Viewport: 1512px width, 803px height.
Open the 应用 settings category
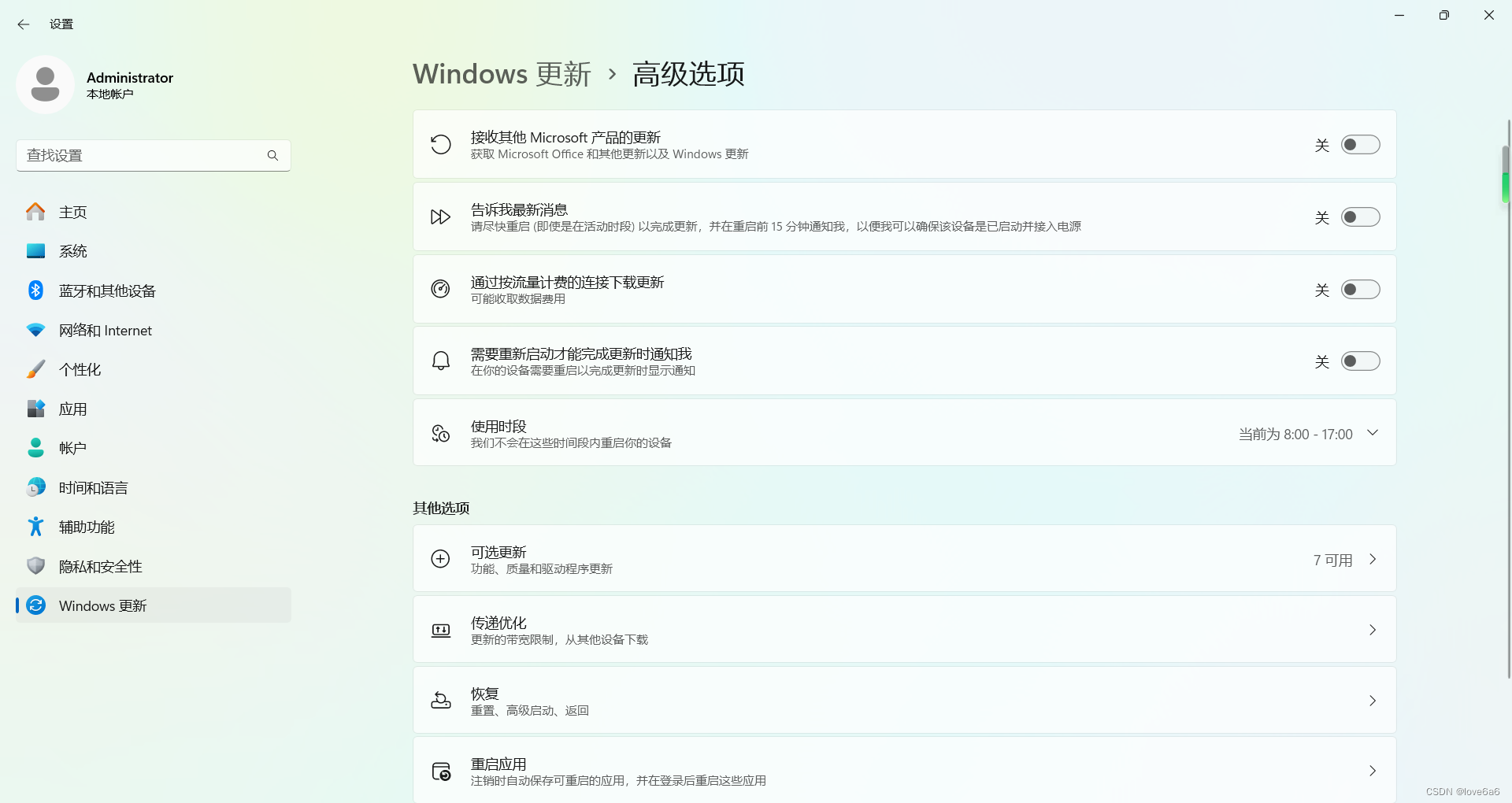tap(154, 409)
